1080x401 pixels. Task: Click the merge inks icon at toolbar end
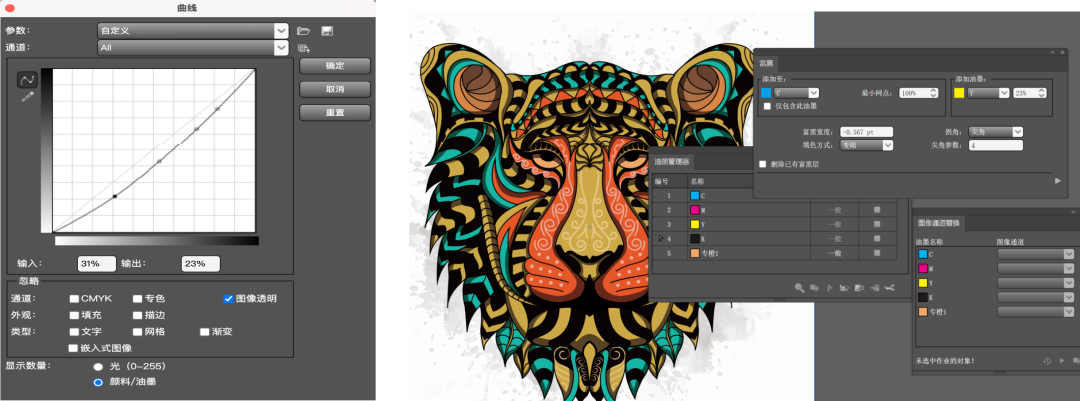pyautogui.click(x=890, y=287)
